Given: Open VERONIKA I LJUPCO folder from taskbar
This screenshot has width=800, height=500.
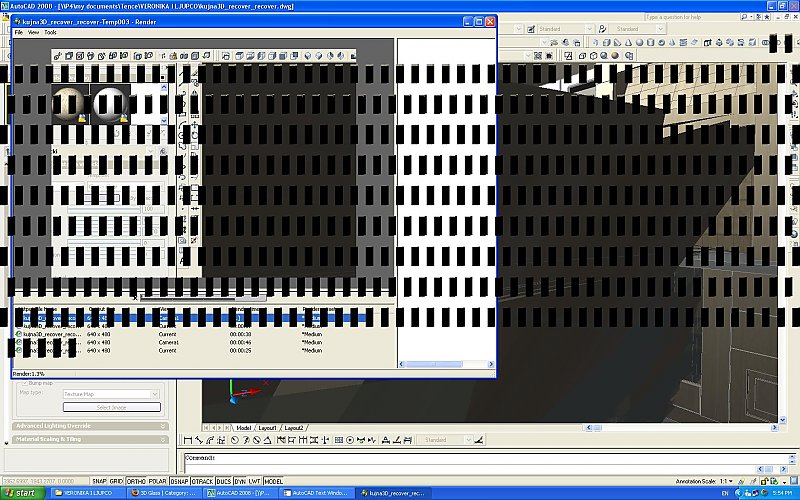Looking at the screenshot, I should tap(88, 493).
